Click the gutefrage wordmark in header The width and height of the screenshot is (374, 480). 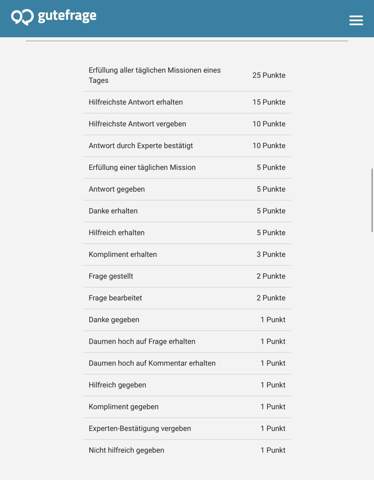[67, 16]
